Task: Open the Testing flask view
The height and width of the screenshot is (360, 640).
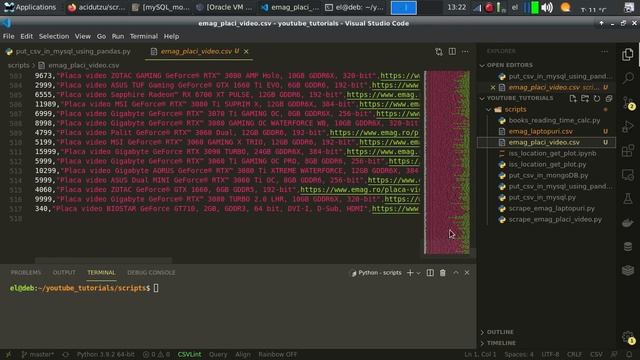Action: pos(628,199)
